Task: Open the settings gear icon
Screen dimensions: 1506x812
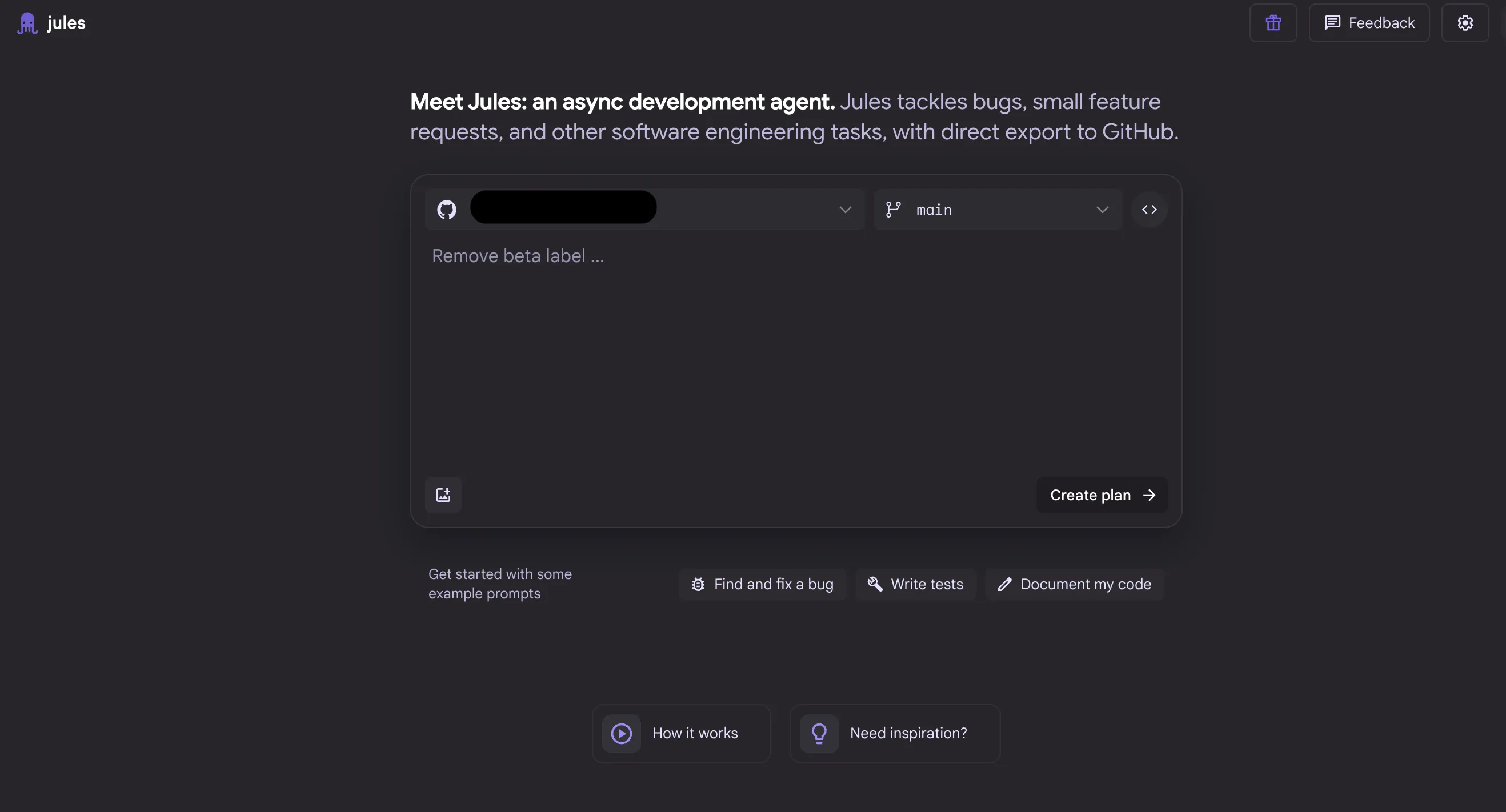Action: point(1464,23)
